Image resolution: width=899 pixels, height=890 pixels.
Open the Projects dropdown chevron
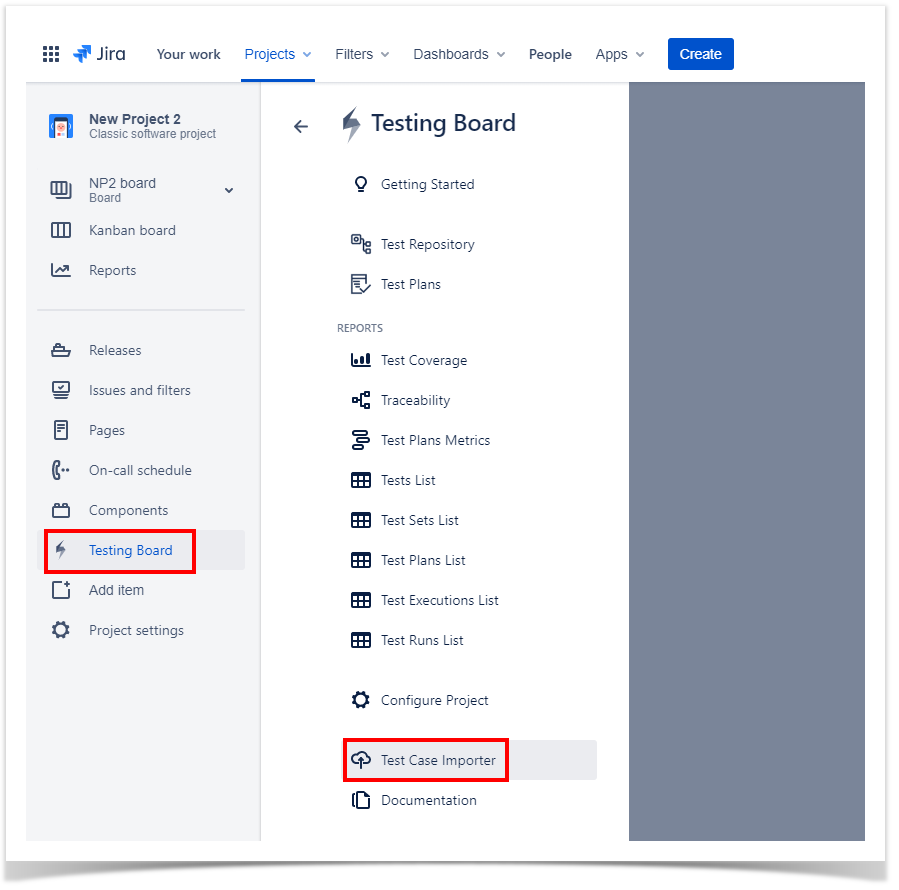[x=307, y=54]
